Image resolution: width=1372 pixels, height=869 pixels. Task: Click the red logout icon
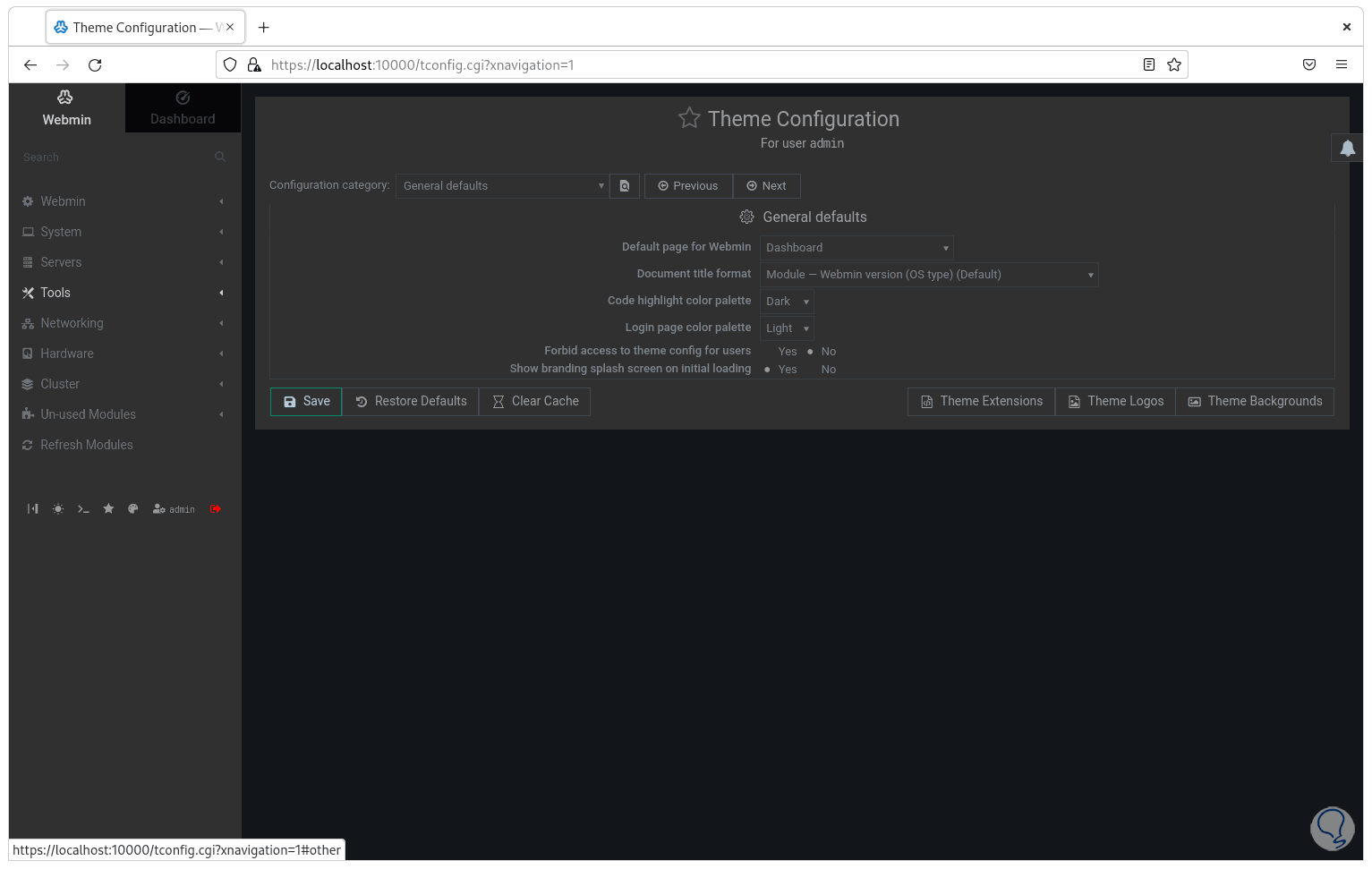(216, 509)
